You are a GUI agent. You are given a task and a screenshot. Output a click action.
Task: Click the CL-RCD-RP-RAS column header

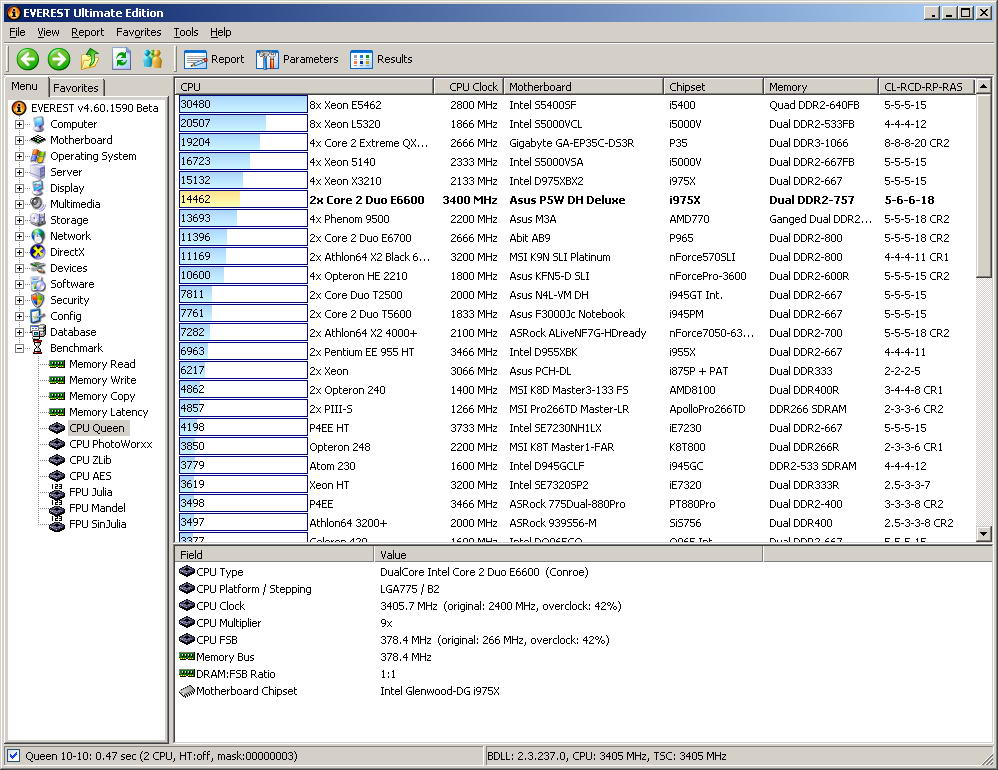(926, 87)
